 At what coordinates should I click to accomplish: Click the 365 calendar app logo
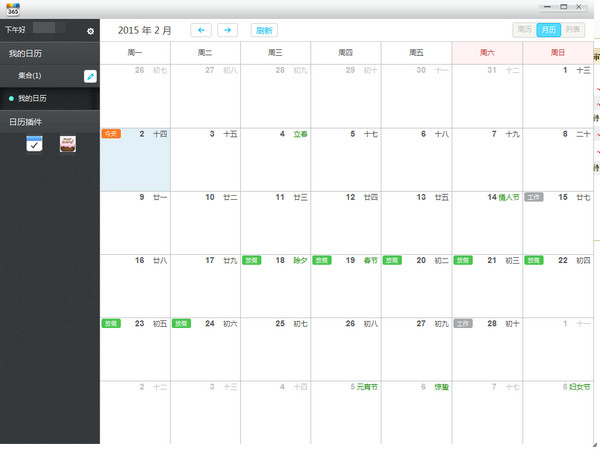(x=13, y=9)
